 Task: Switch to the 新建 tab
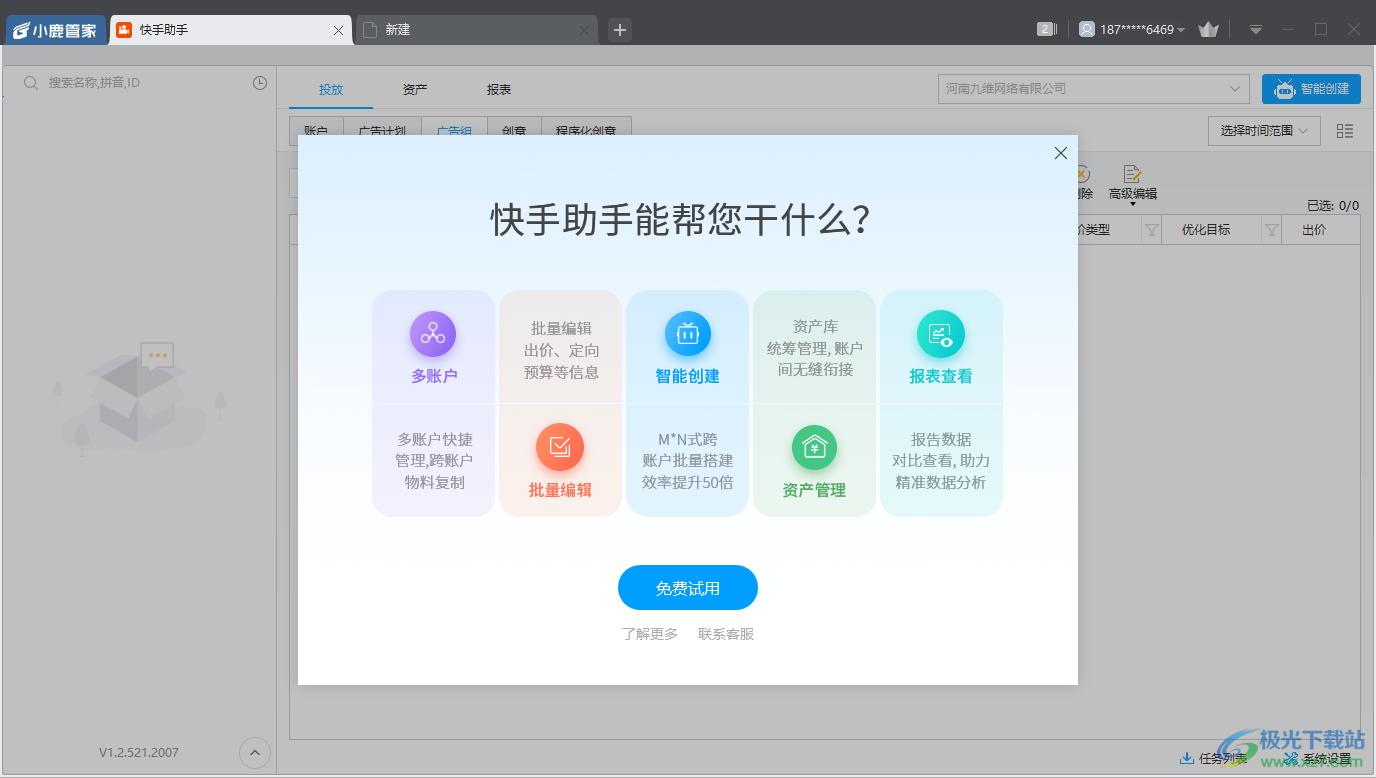pyautogui.click(x=476, y=30)
